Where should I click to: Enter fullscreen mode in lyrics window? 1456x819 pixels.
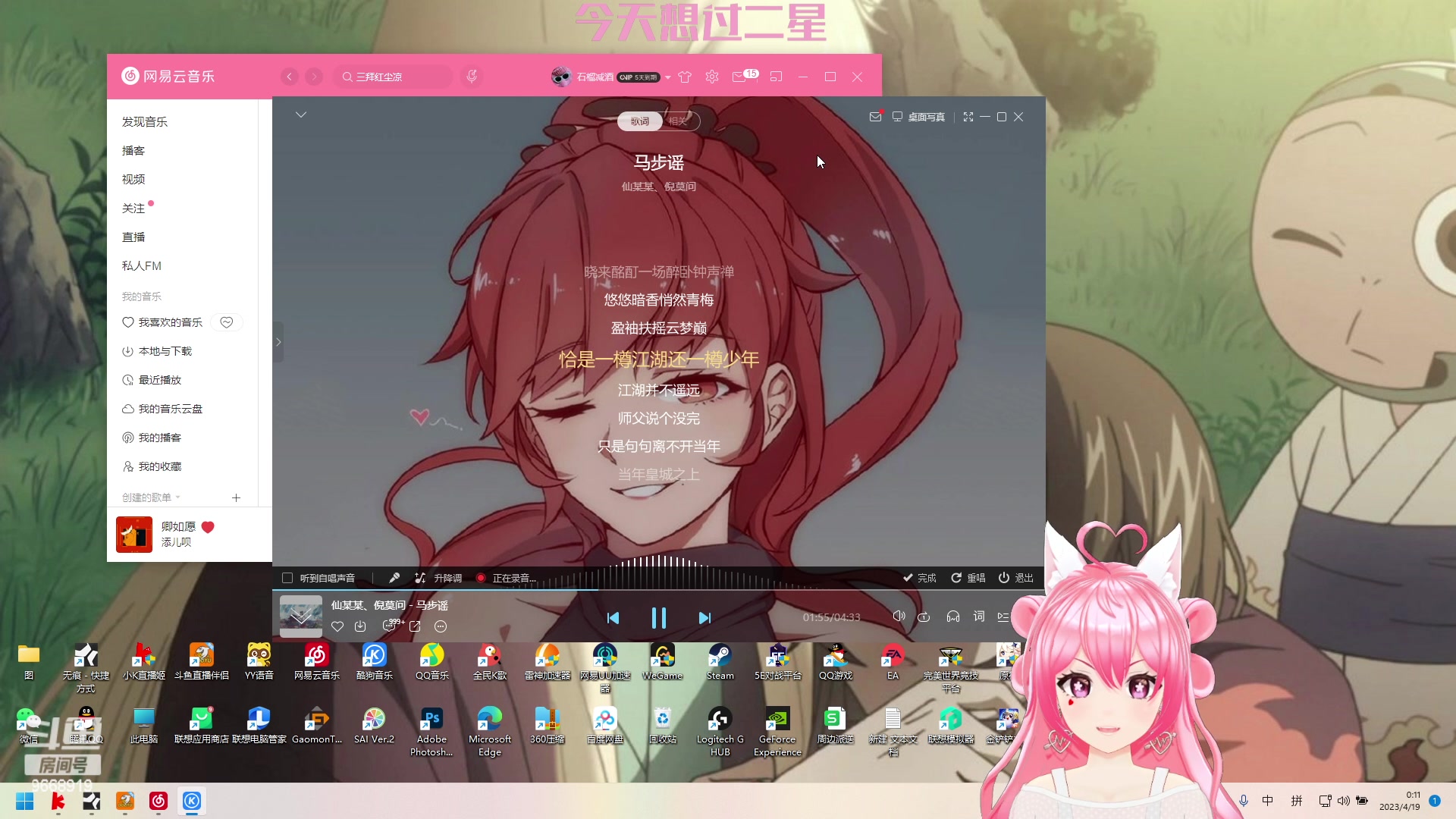pos(968,117)
